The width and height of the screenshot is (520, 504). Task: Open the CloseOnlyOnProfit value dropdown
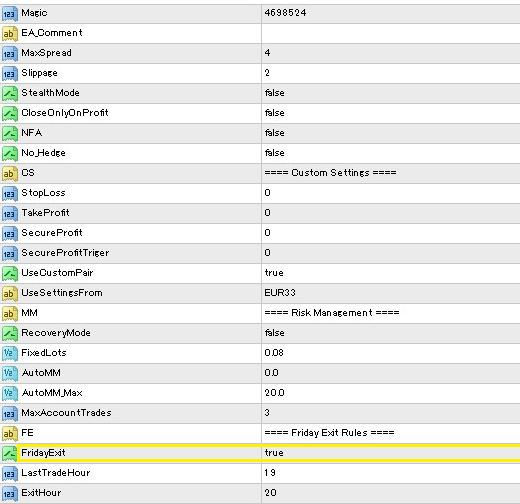(x=391, y=113)
